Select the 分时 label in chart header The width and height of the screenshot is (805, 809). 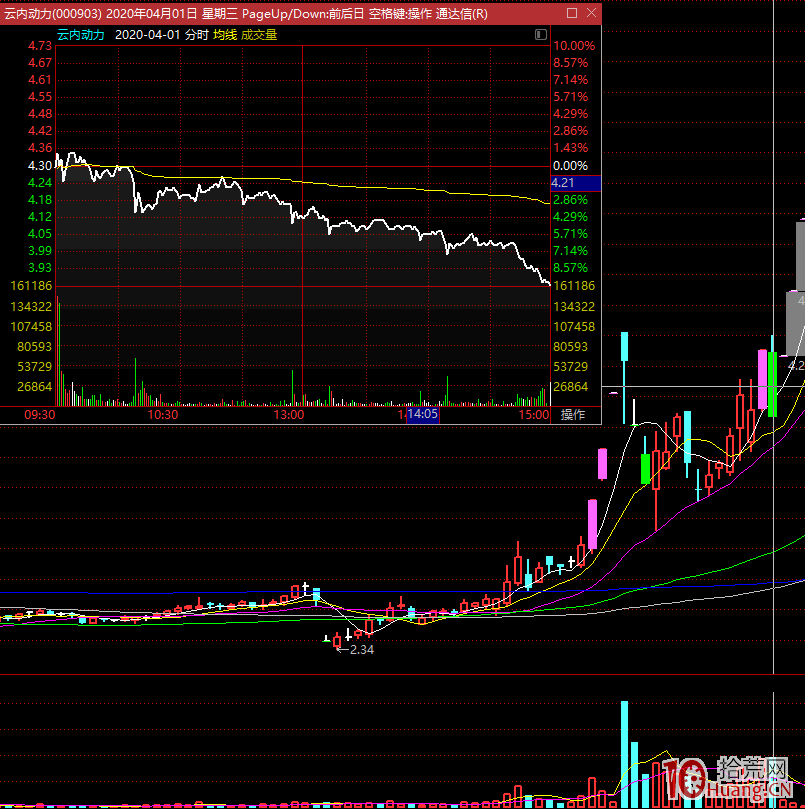point(197,34)
